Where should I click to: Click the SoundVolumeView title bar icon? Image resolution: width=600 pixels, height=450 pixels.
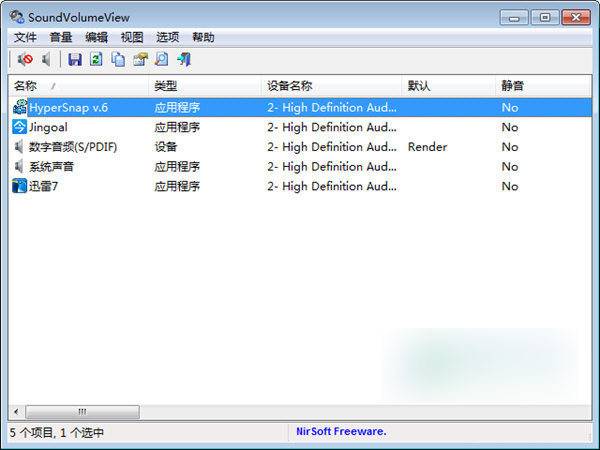tap(17, 17)
